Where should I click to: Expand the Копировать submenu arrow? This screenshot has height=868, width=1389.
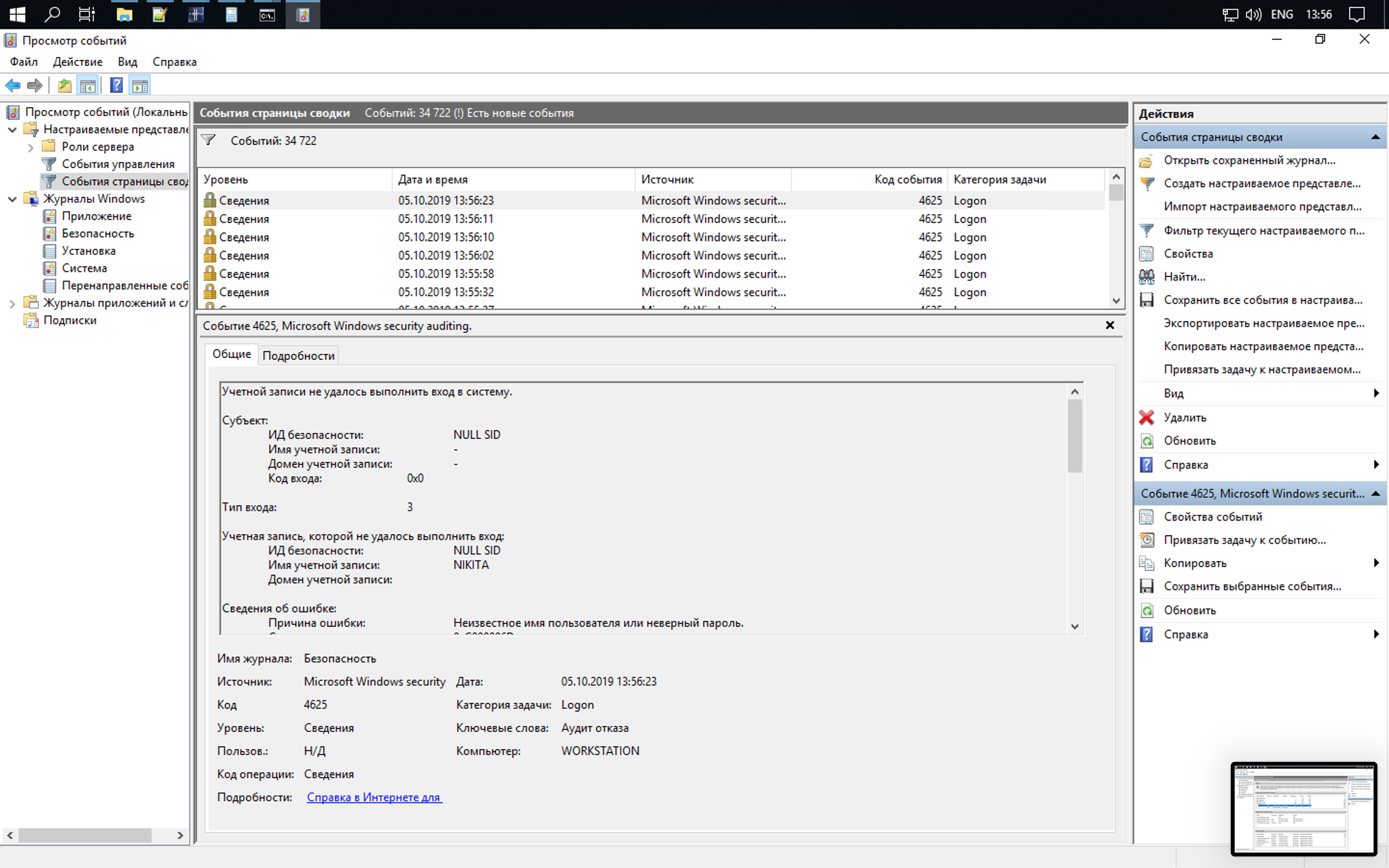click(1376, 563)
